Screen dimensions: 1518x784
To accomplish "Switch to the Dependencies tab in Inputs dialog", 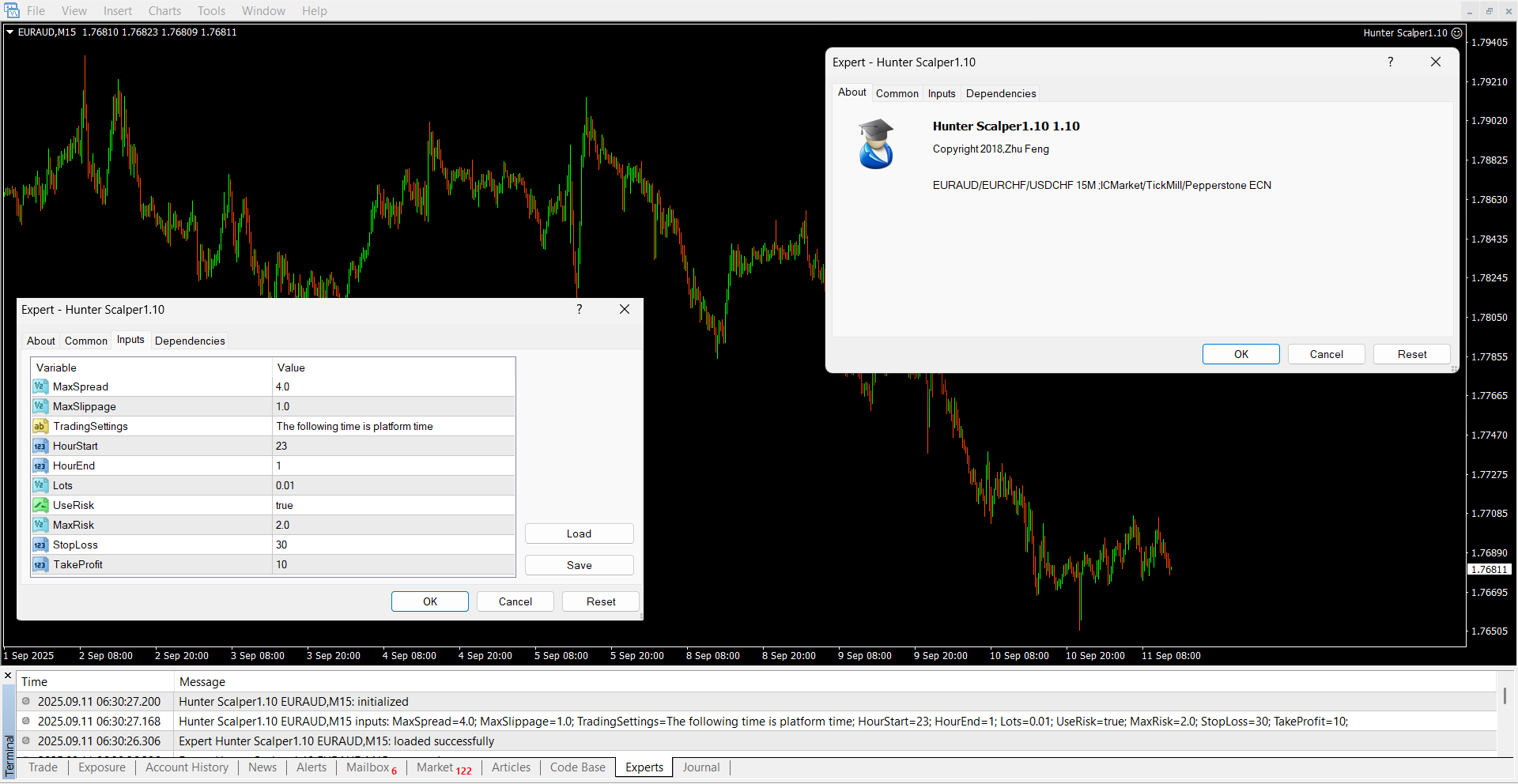I will tap(190, 341).
